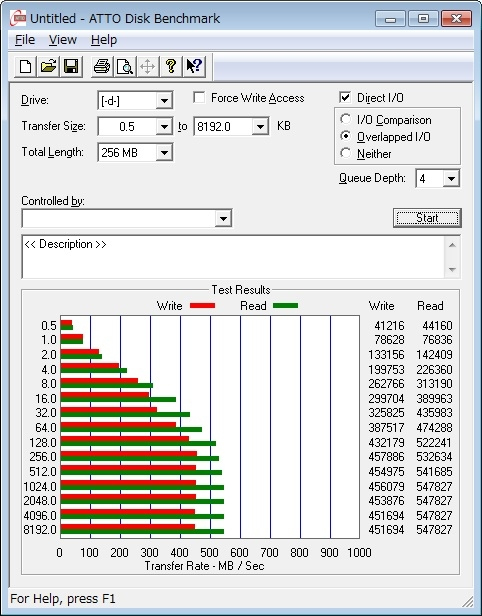Click the 'For Help, press F1' status text
Image resolution: width=482 pixels, height=616 pixels.
click(63, 599)
